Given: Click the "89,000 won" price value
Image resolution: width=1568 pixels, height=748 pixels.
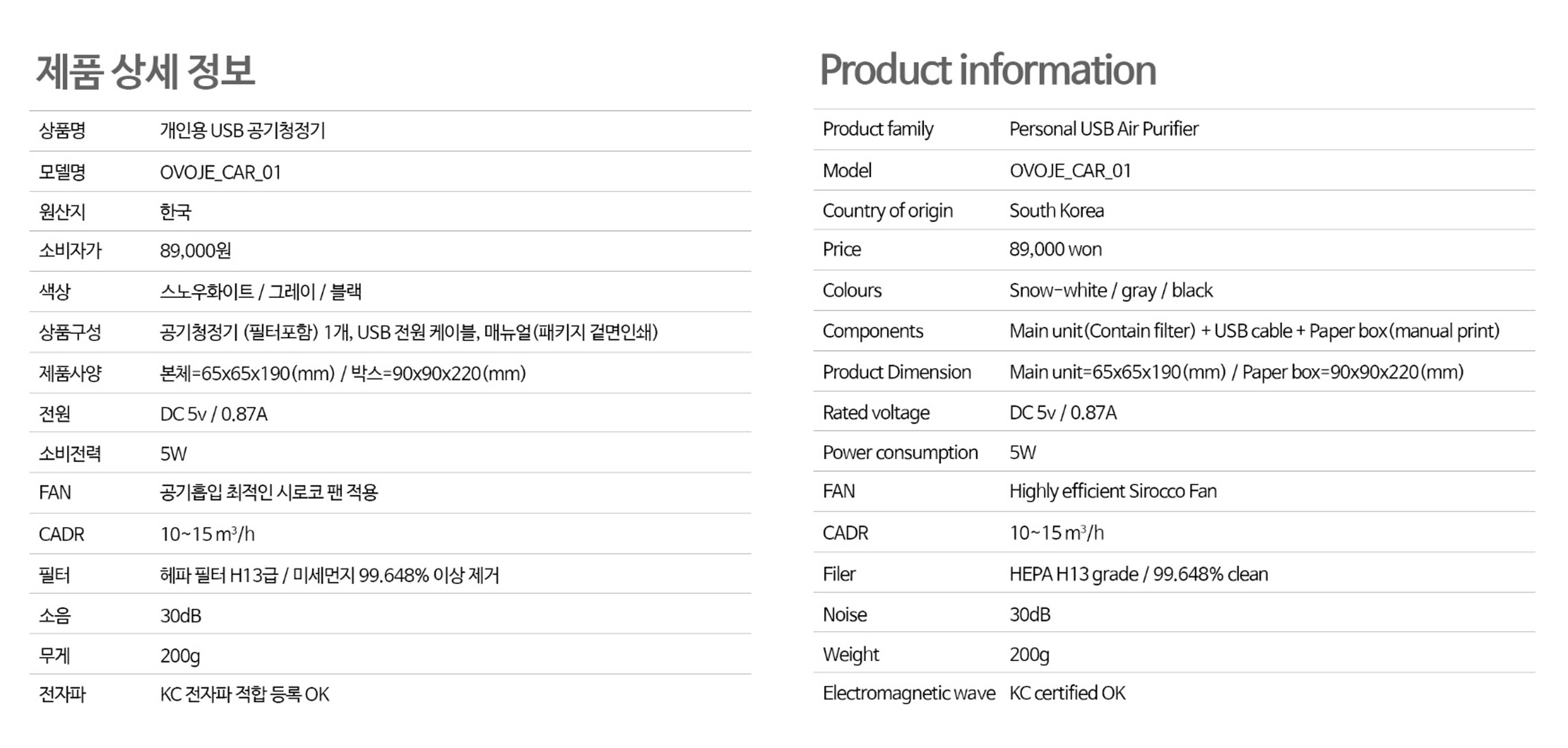Looking at the screenshot, I should [1055, 250].
